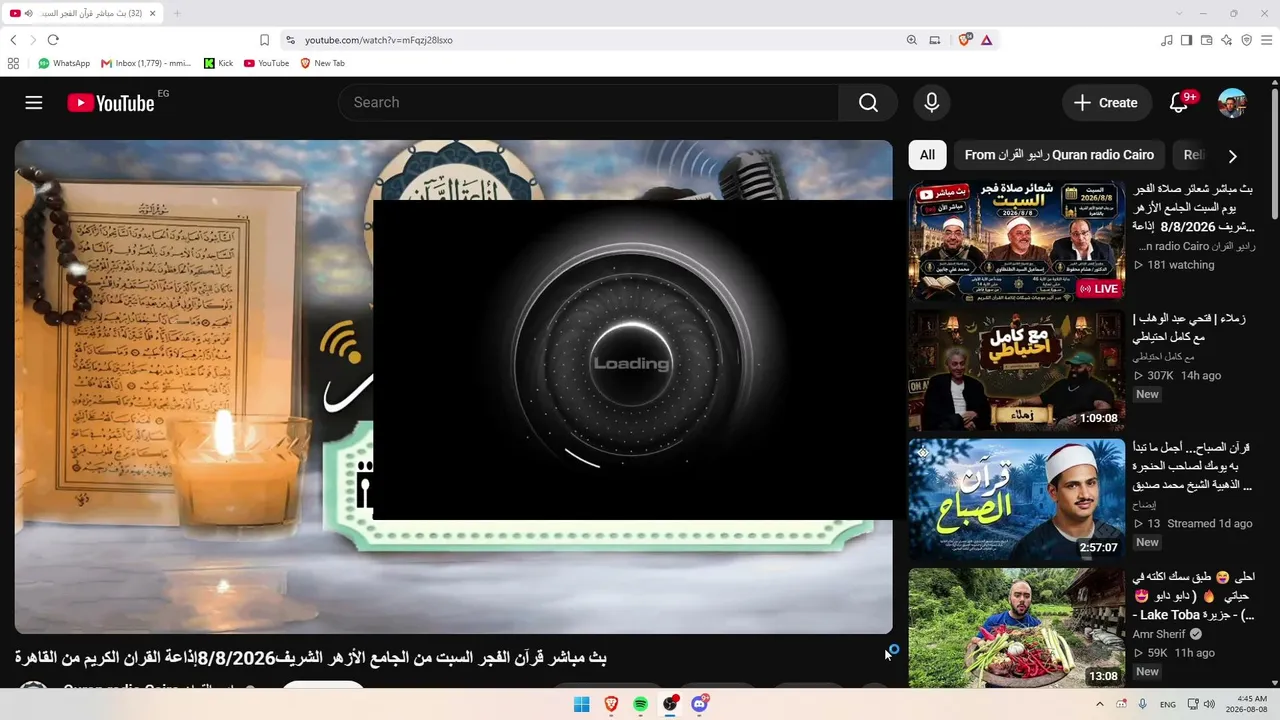Viewport: 1280px width, 720px height.
Task: Open the Brave Wallet icon
Action: [1206, 40]
